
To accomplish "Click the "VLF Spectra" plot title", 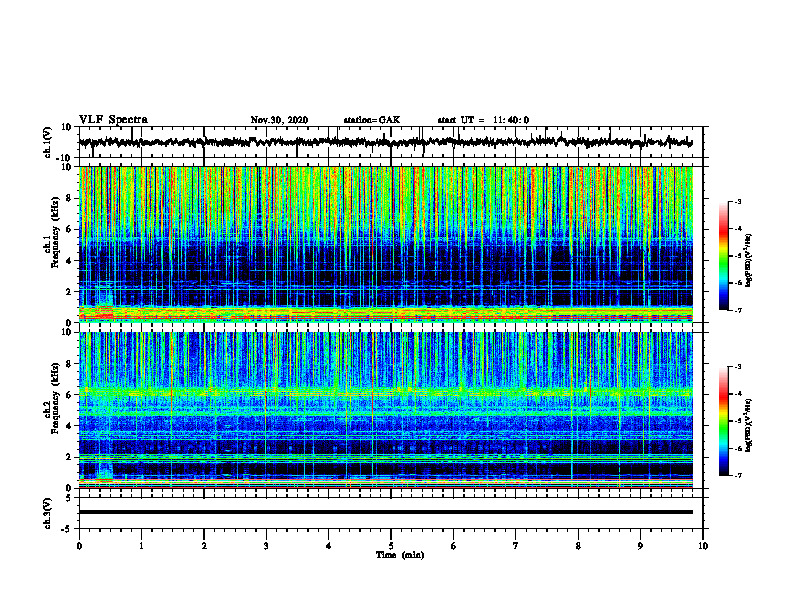I will click(113, 119).
